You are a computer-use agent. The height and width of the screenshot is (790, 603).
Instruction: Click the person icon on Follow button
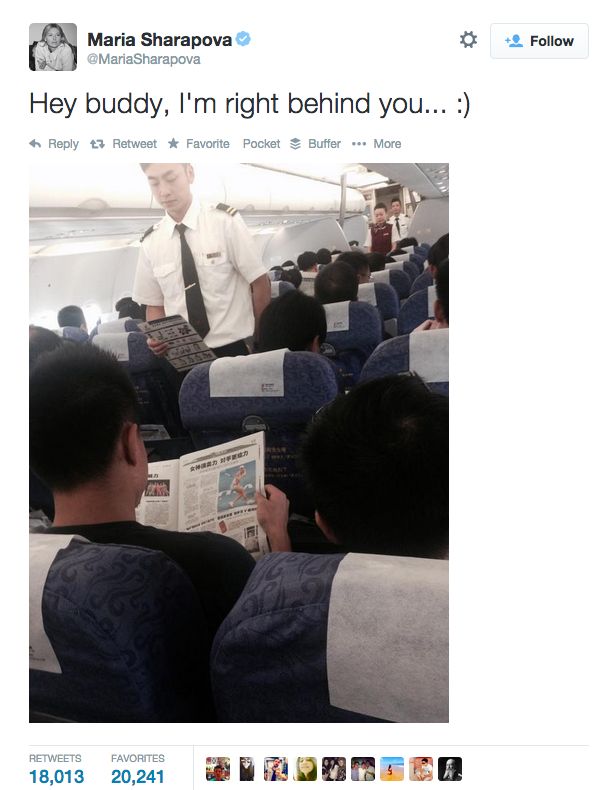[514, 41]
